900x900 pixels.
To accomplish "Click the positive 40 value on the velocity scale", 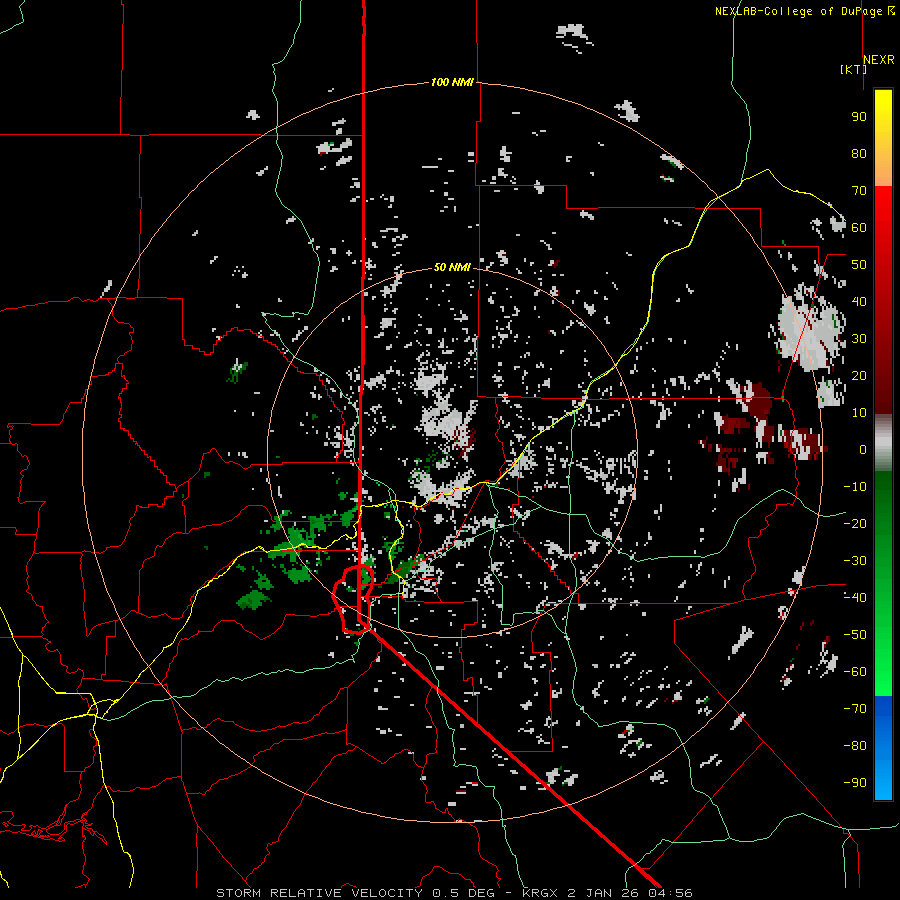I will 859,302.
